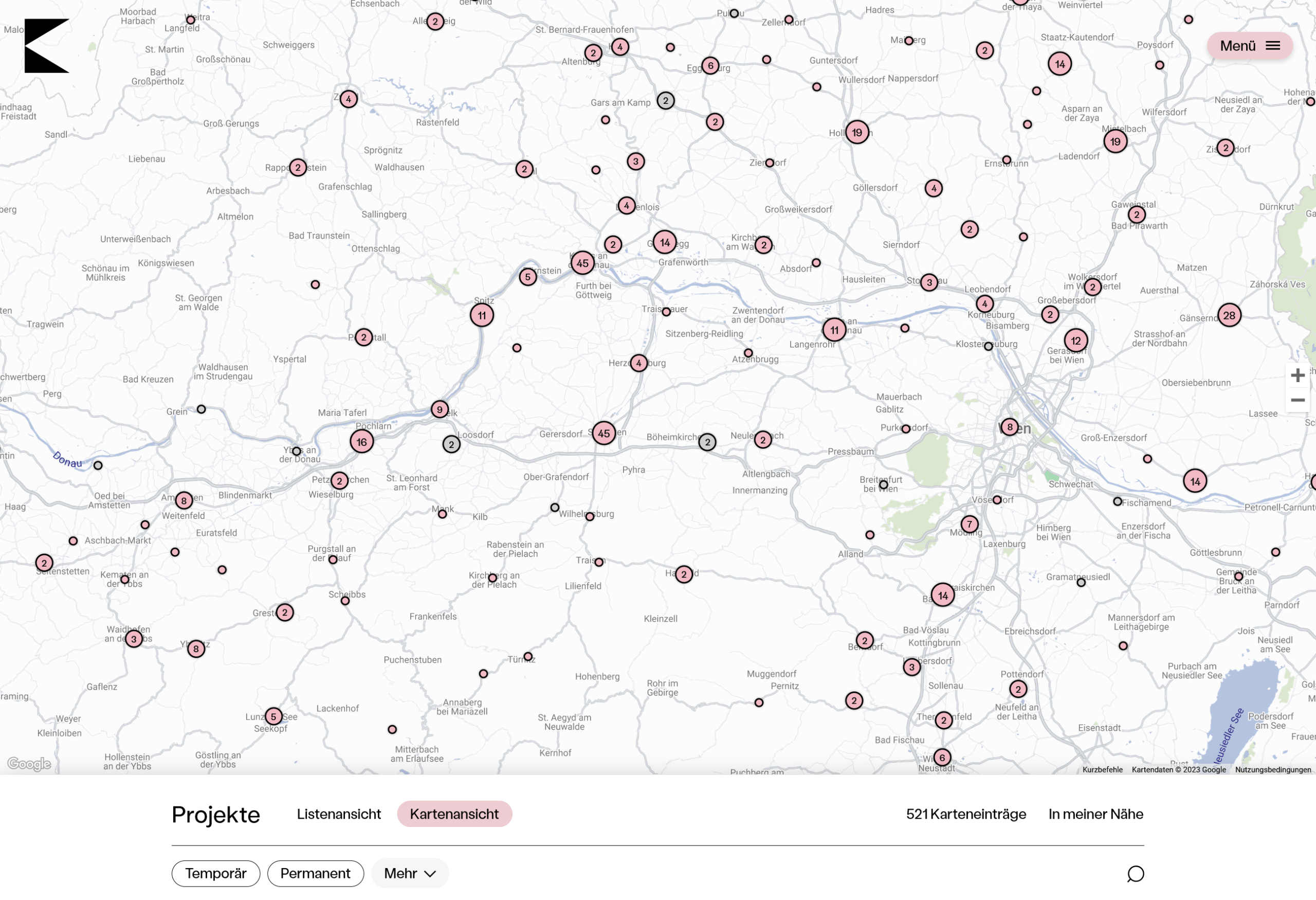The width and height of the screenshot is (1316, 900).
Task: Click the gray marker near Loosdorf
Action: (x=451, y=445)
